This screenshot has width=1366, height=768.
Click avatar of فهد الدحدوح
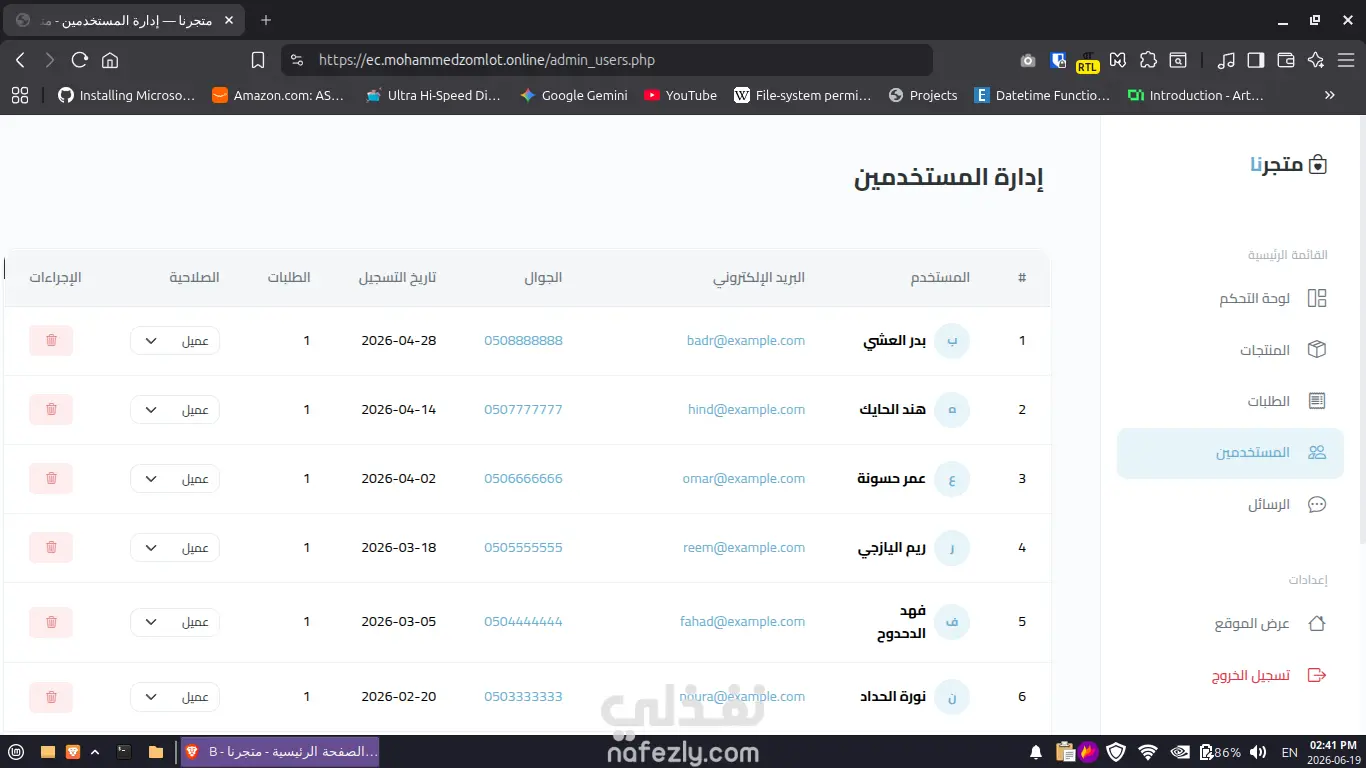(952, 622)
